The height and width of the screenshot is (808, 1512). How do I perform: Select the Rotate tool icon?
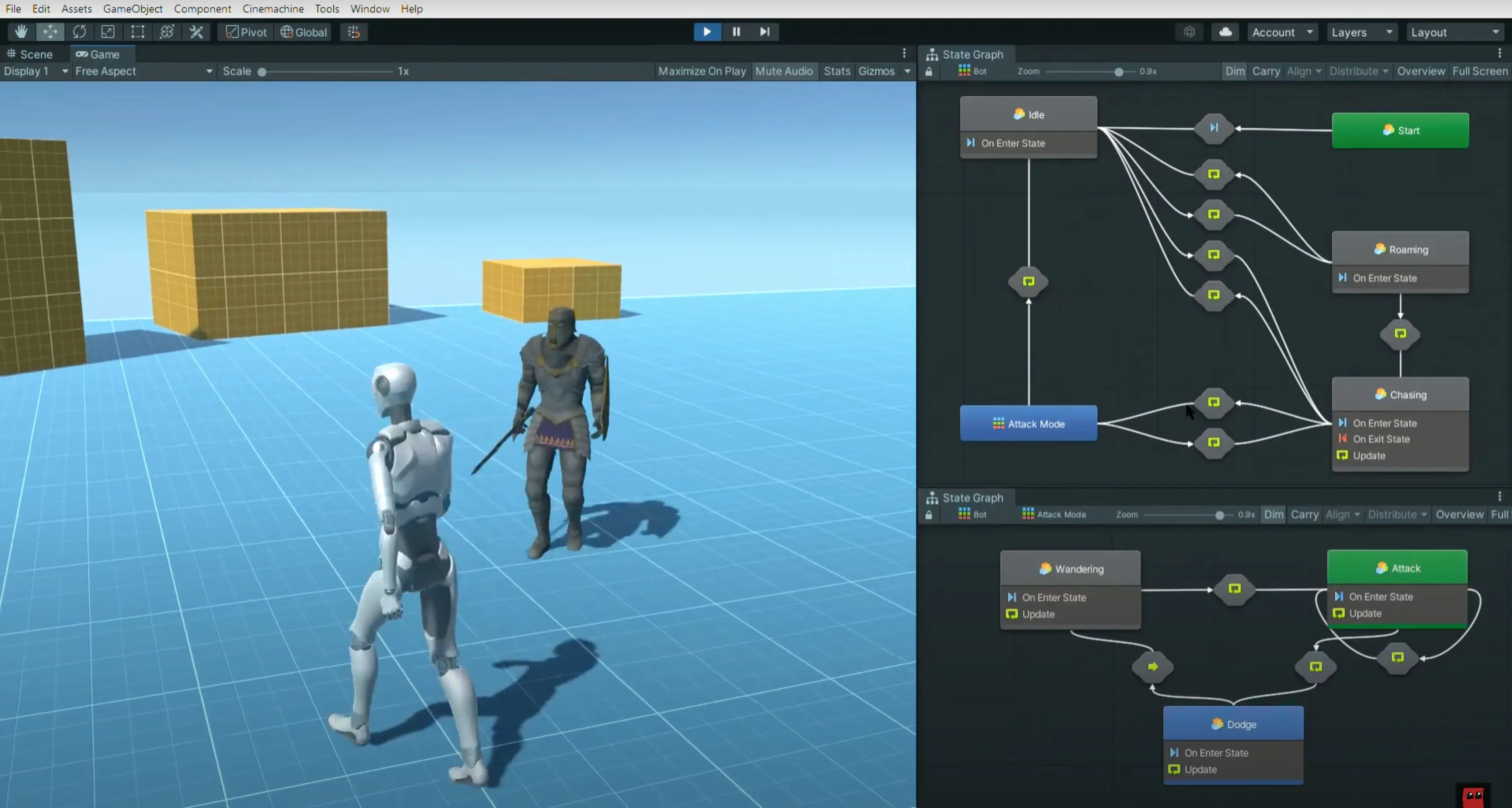click(79, 32)
